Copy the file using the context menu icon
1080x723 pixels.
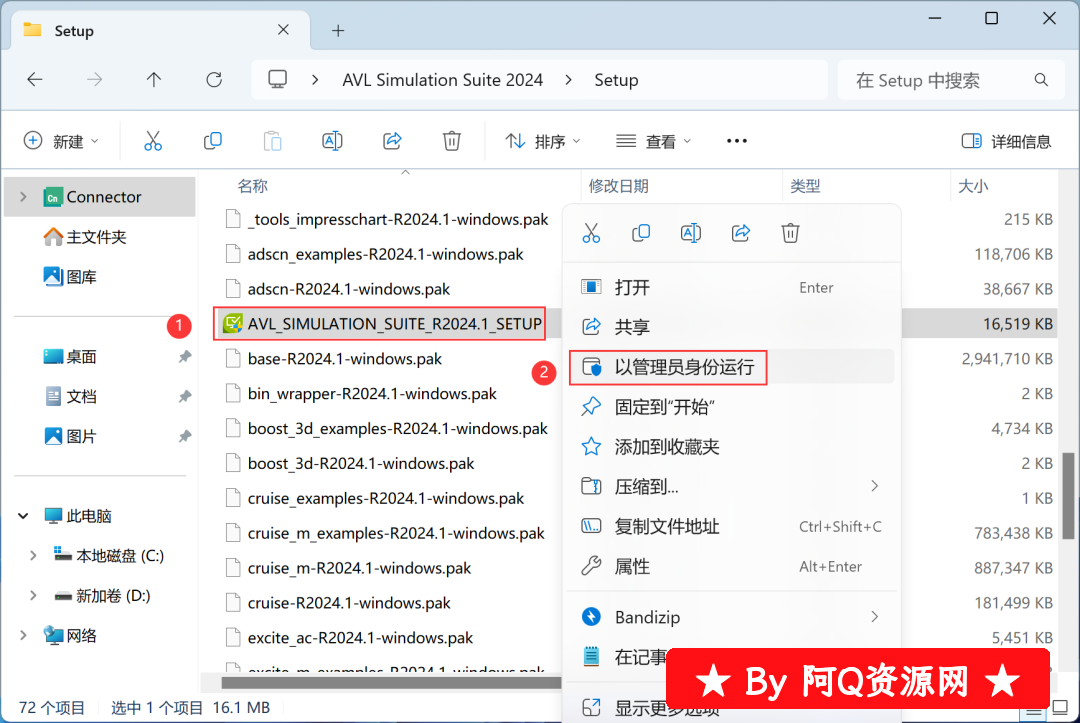click(x=641, y=233)
